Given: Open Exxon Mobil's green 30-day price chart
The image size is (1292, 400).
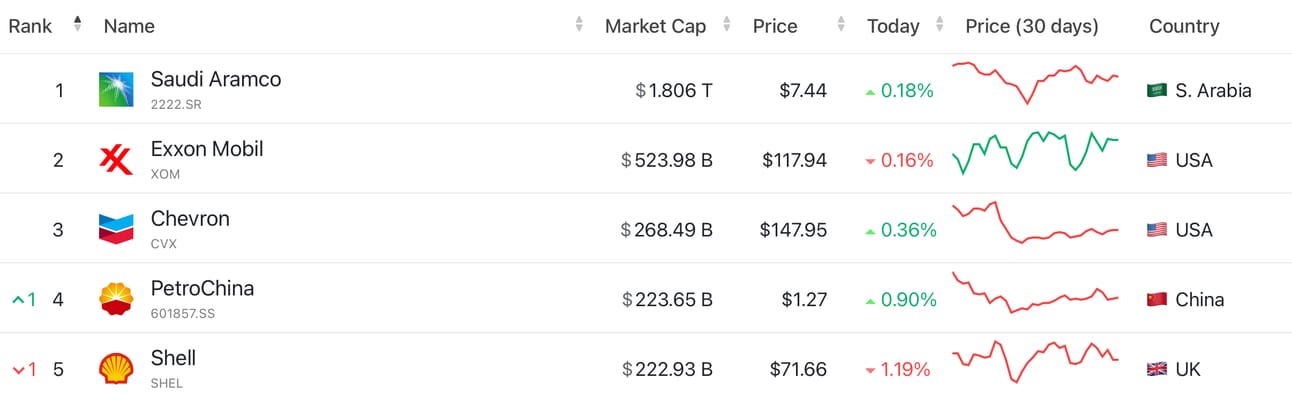Looking at the screenshot, I should [x=1035, y=152].
